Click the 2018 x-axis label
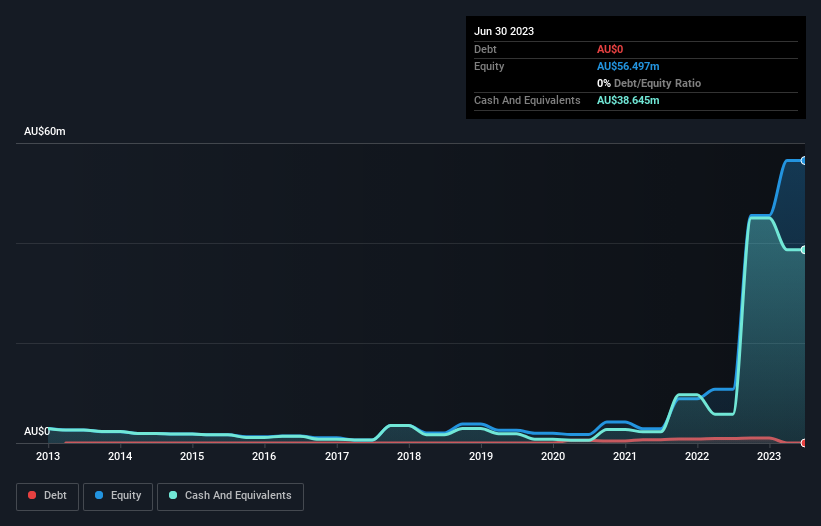The height and width of the screenshot is (526, 821). tap(409, 456)
